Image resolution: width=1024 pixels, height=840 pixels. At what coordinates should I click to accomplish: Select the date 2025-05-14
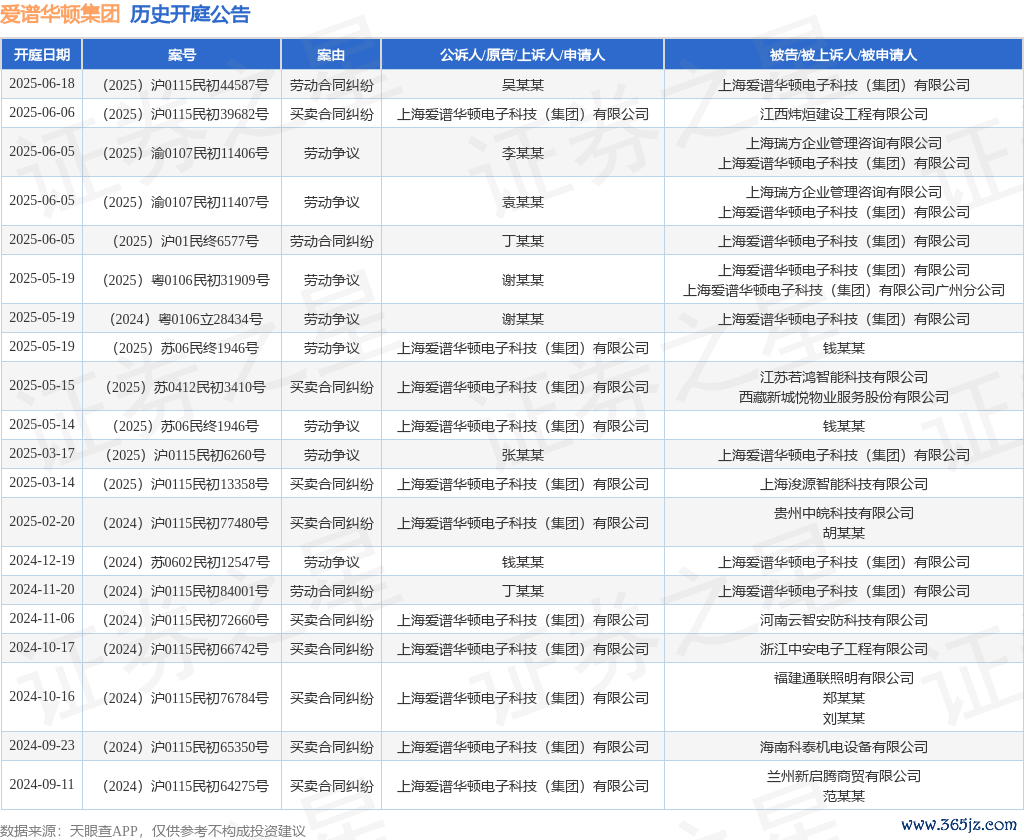point(42,425)
